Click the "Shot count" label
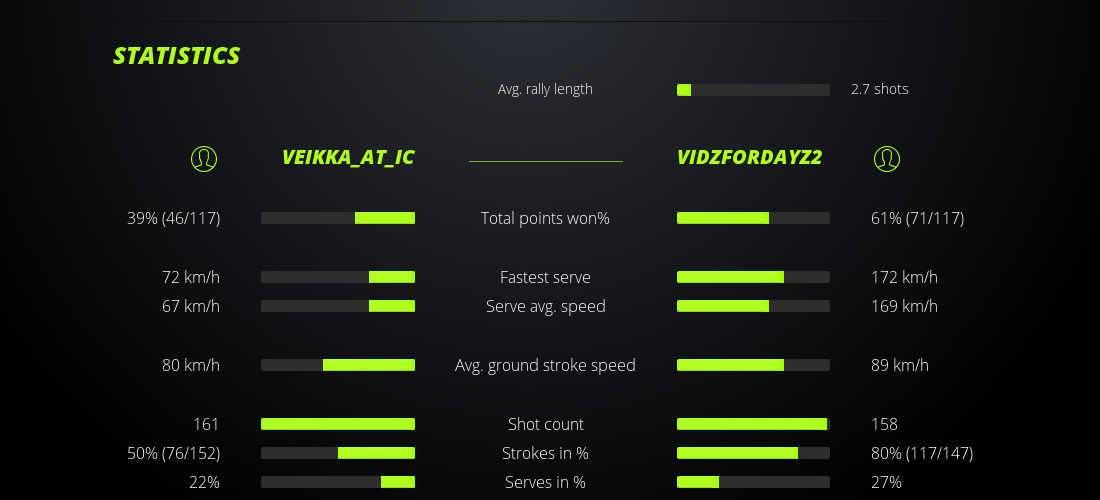Image resolution: width=1100 pixels, height=500 pixels. pyautogui.click(x=545, y=424)
